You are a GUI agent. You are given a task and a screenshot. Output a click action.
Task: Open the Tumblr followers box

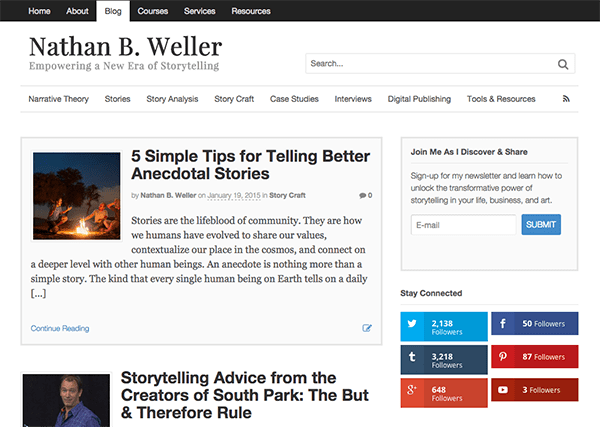tap(444, 359)
